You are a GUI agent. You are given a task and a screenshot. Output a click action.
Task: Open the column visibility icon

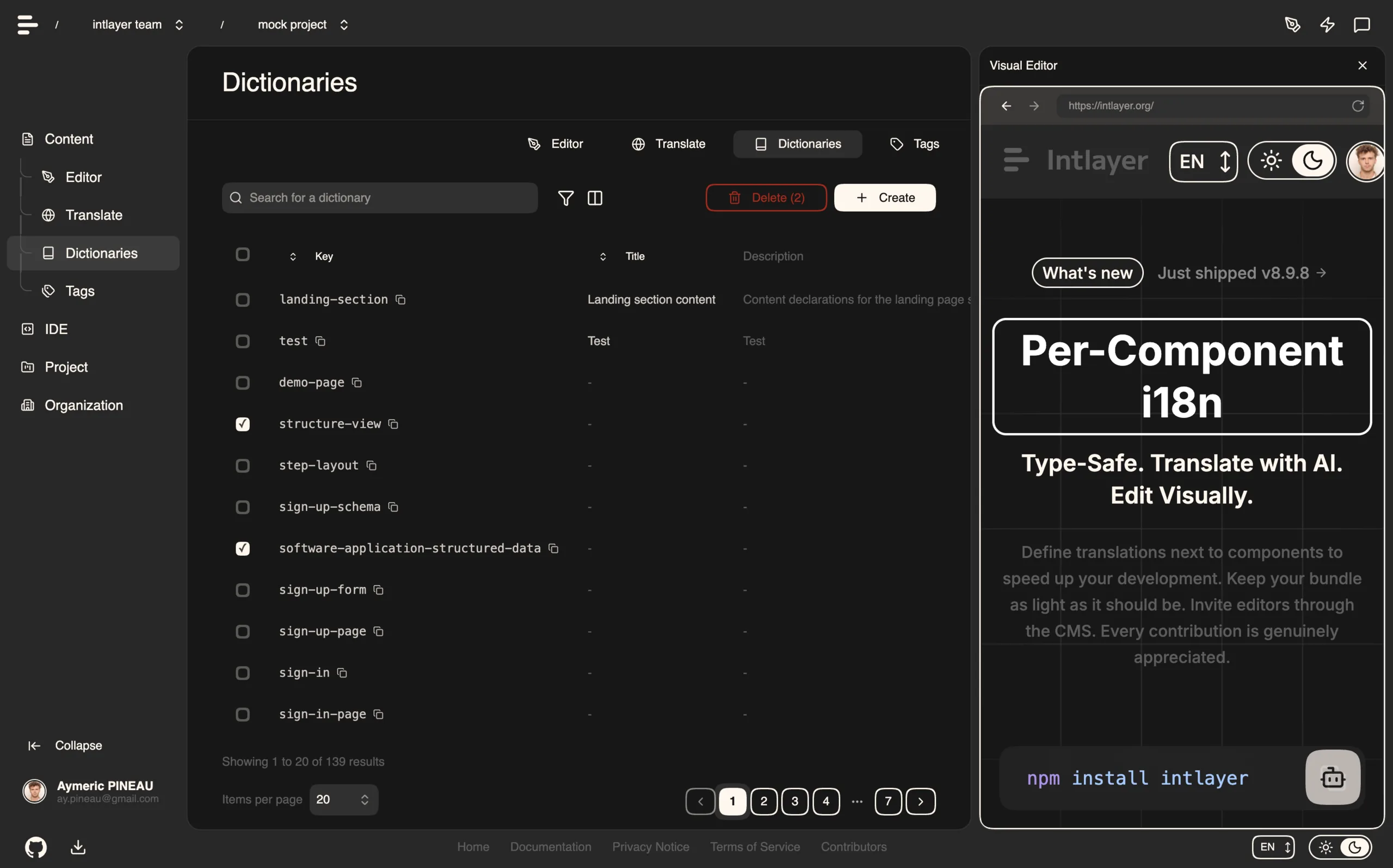coord(595,198)
